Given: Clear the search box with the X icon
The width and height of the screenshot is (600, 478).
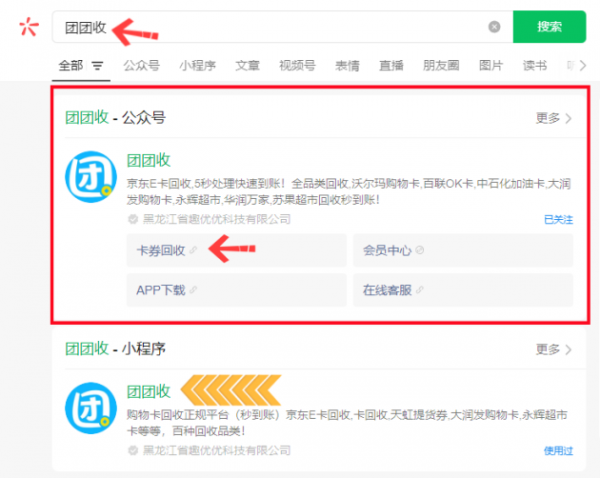Looking at the screenshot, I should point(494,27).
